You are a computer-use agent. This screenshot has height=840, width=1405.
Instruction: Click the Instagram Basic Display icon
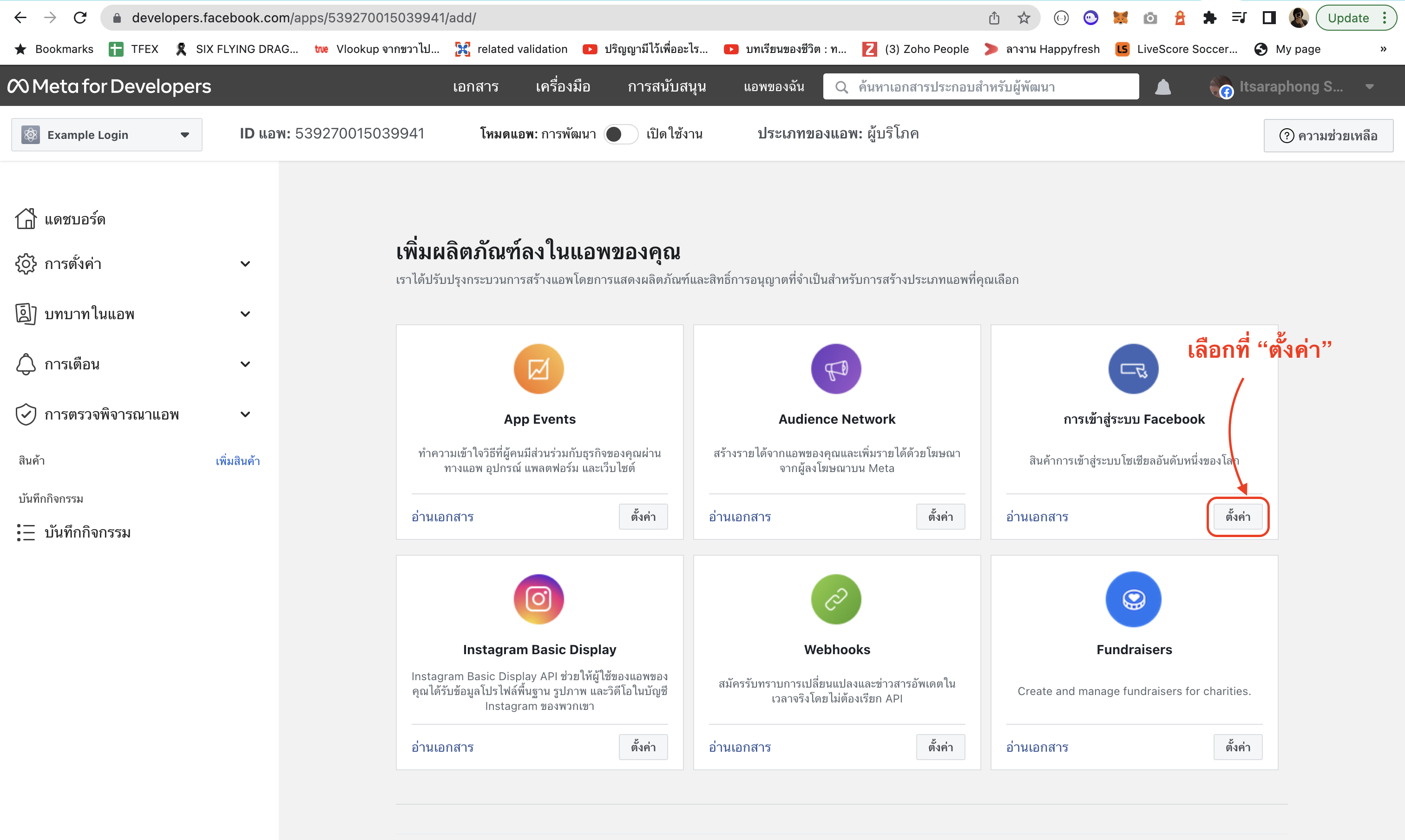[x=538, y=599]
